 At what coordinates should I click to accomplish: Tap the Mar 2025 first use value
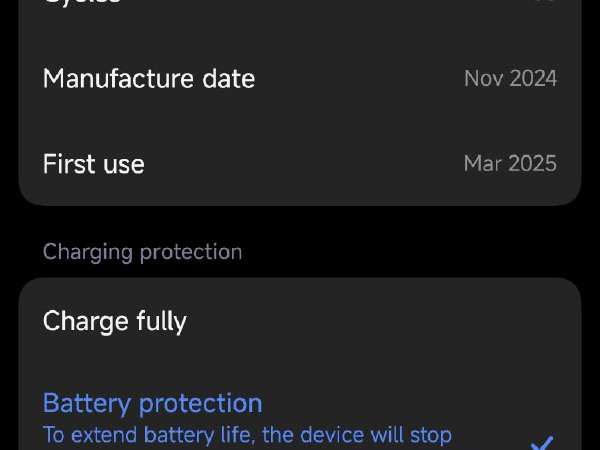(510, 164)
